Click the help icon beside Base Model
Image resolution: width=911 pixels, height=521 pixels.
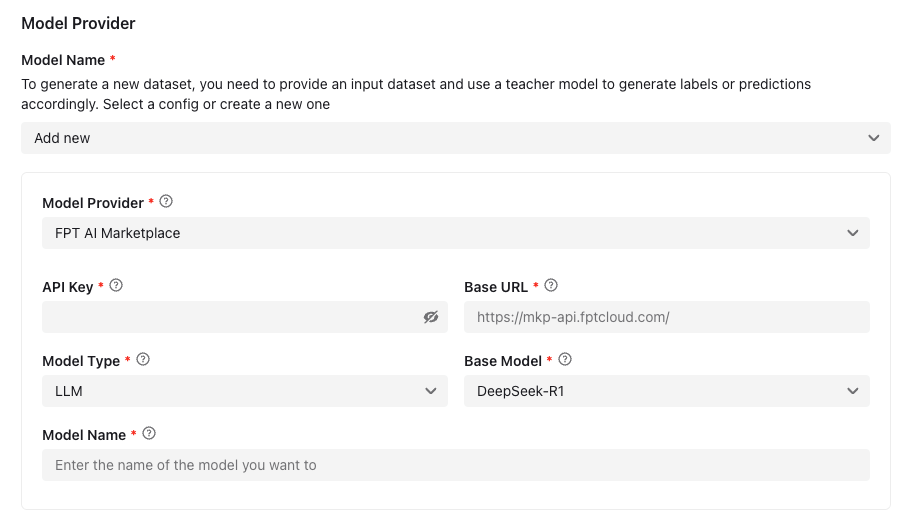(565, 360)
